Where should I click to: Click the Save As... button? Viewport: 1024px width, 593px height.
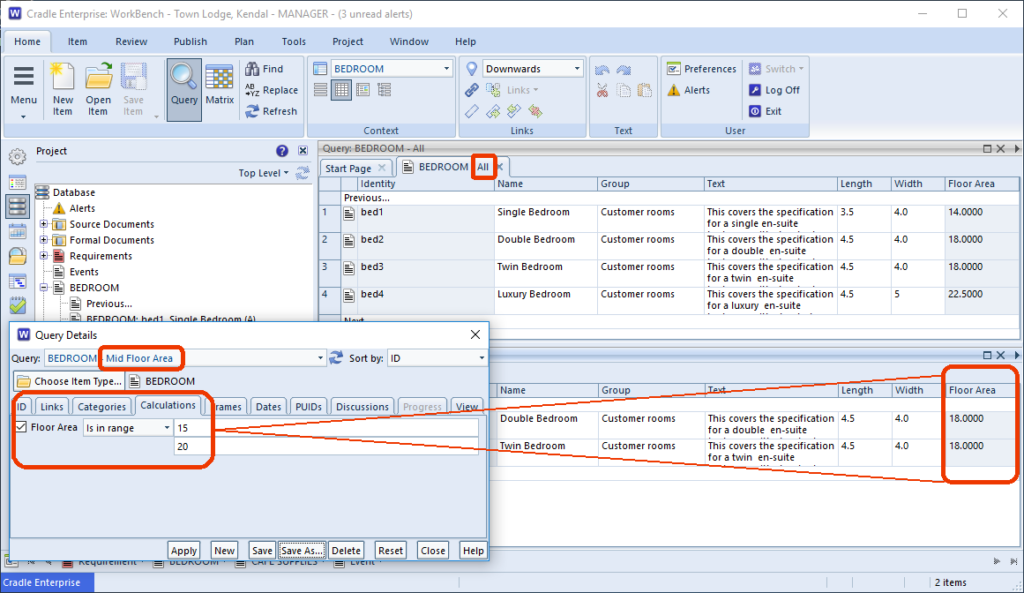coord(301,551)
